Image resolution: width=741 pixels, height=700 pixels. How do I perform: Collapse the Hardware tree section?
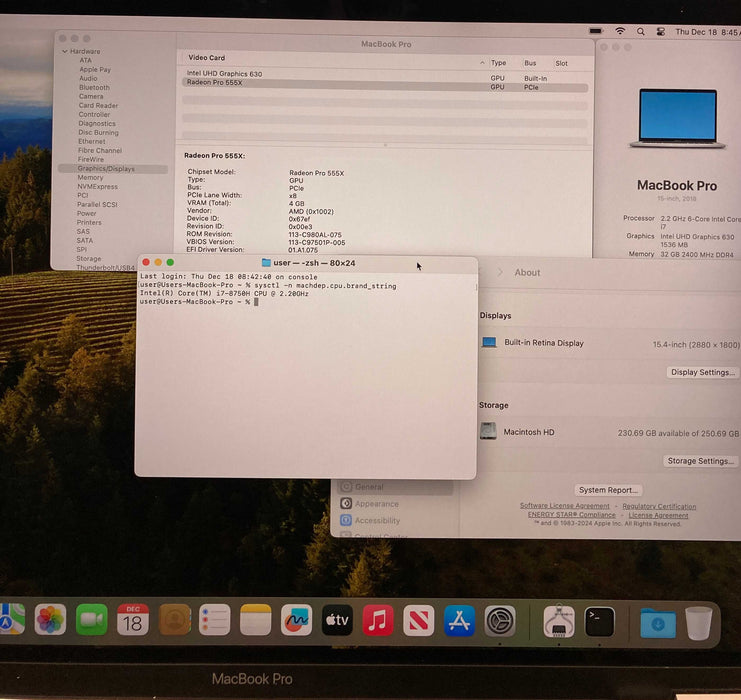coord(65,51)
